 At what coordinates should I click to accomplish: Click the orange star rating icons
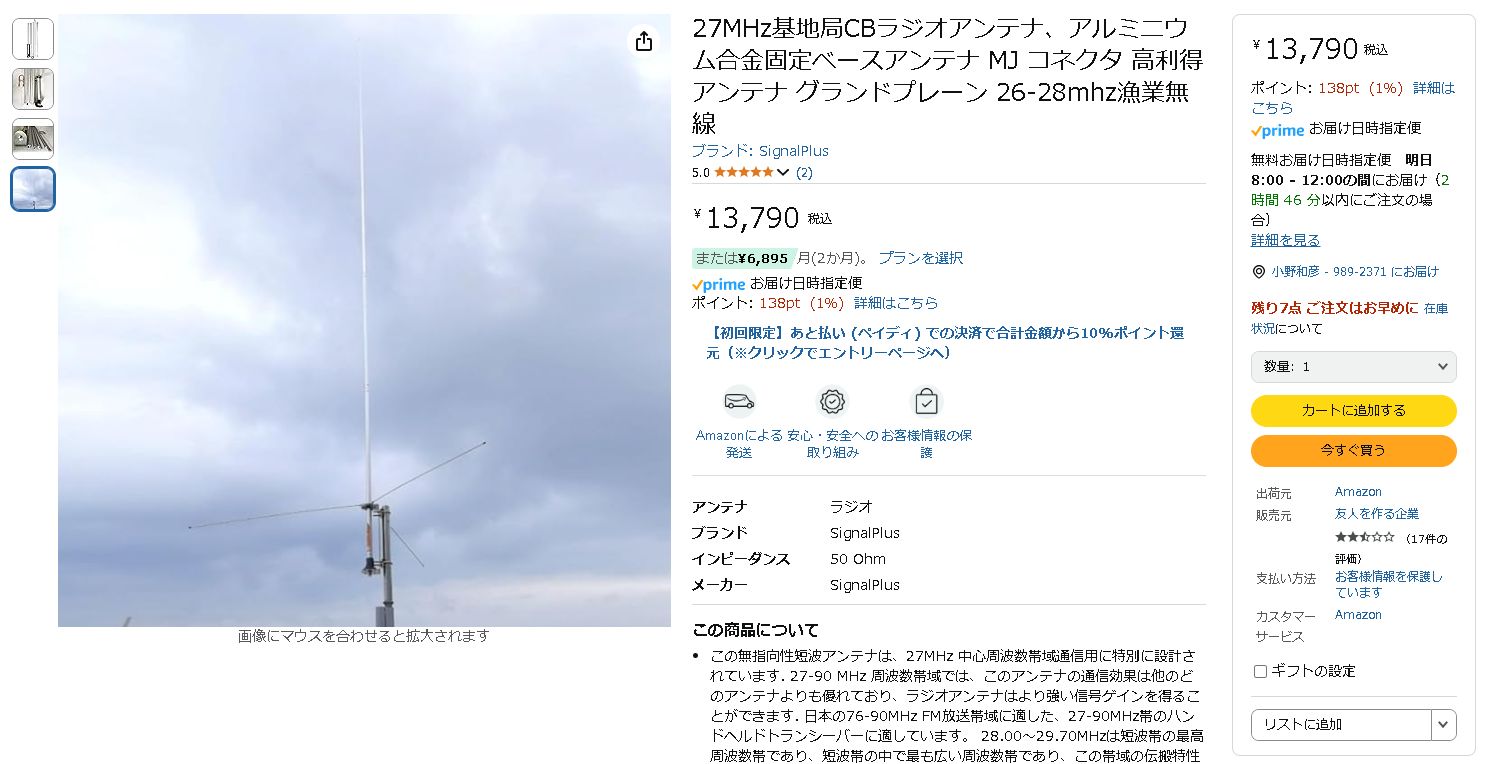(743, 172)
